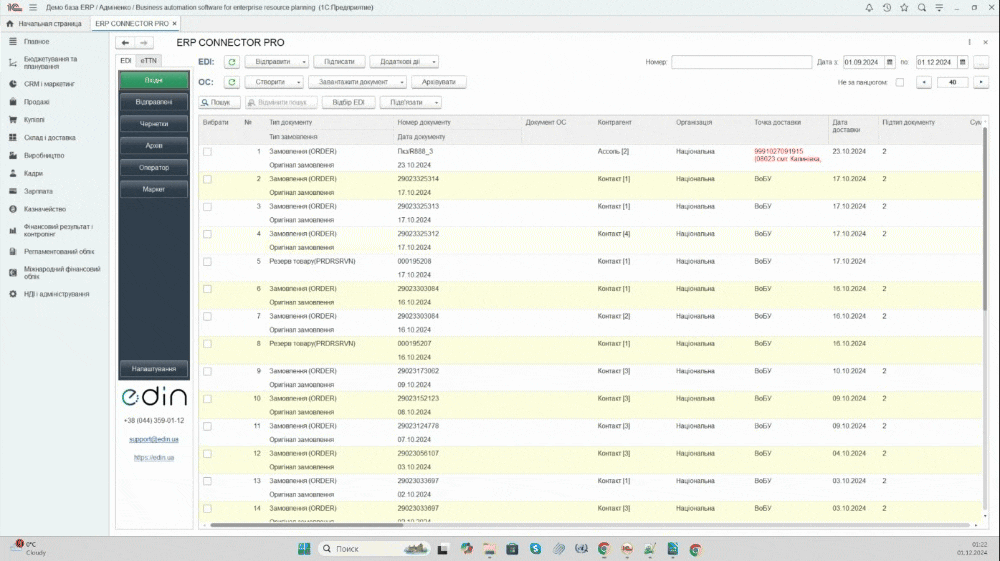Image resolution: width=1000 pixels, height=561 pixels.
Task: Open the 'Продажі' section in sidebar
Action: [x=37, y=101]
